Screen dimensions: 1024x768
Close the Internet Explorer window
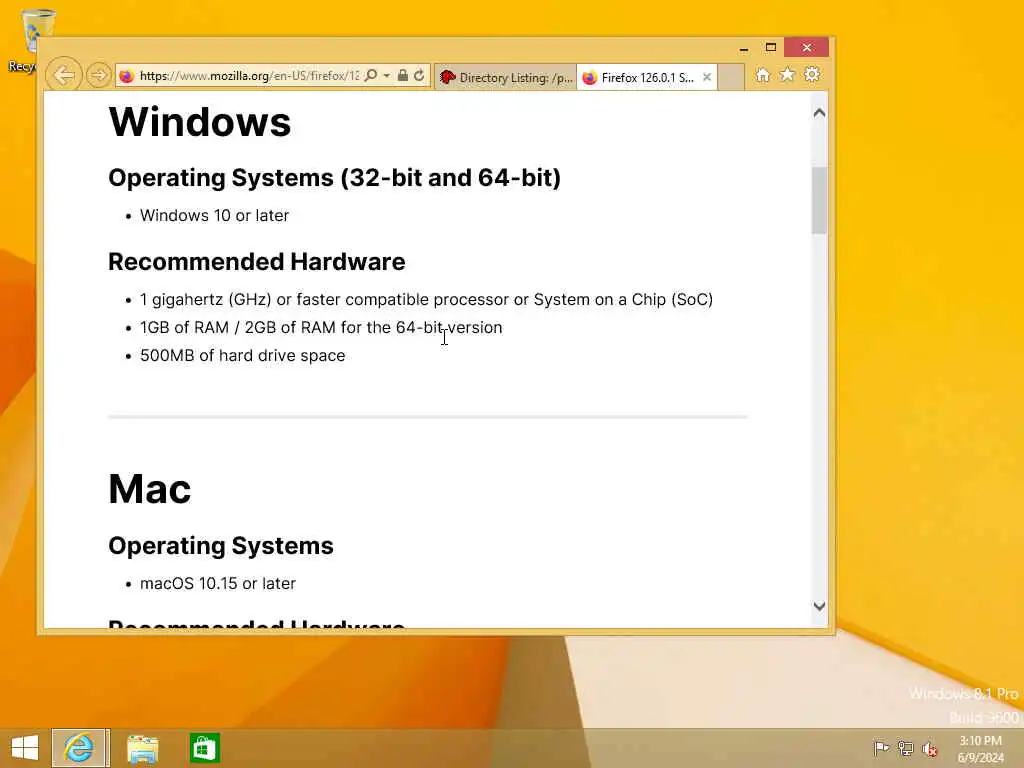[807, 47]
